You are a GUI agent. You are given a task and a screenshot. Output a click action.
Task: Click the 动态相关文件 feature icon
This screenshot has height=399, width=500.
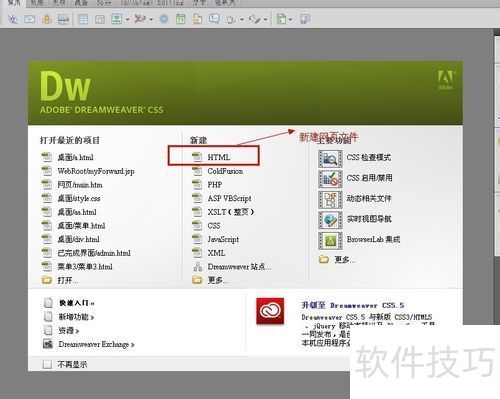click(330, 199)
